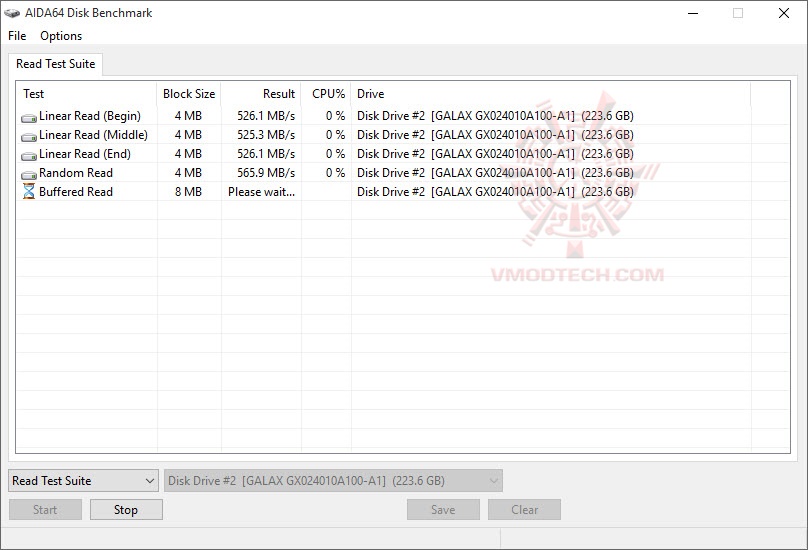Select the Read Test Suite tab
The image size is (808, 550).
coord(56,64)
